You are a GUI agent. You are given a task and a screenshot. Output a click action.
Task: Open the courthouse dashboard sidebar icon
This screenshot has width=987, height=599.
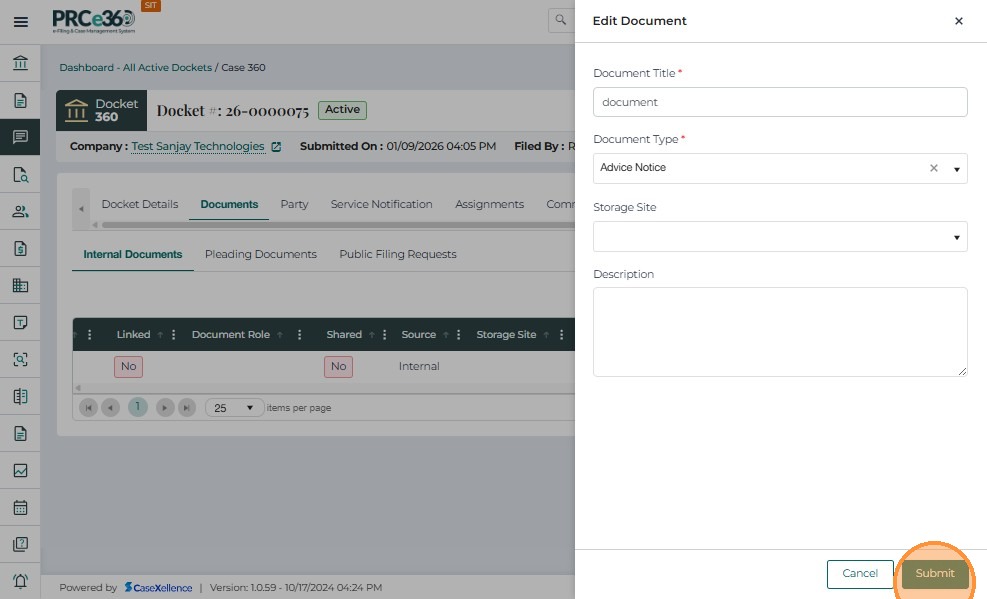click(x=20, y=63)
